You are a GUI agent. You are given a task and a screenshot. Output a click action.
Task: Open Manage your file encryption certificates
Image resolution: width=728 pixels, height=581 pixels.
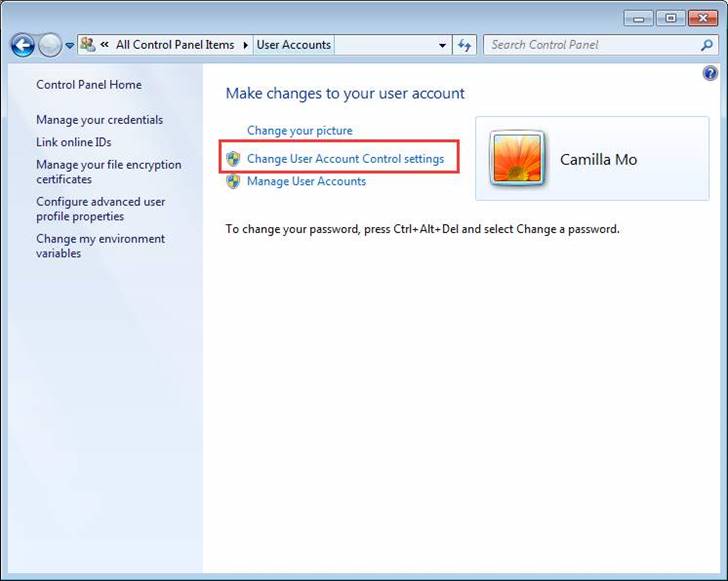109,172
